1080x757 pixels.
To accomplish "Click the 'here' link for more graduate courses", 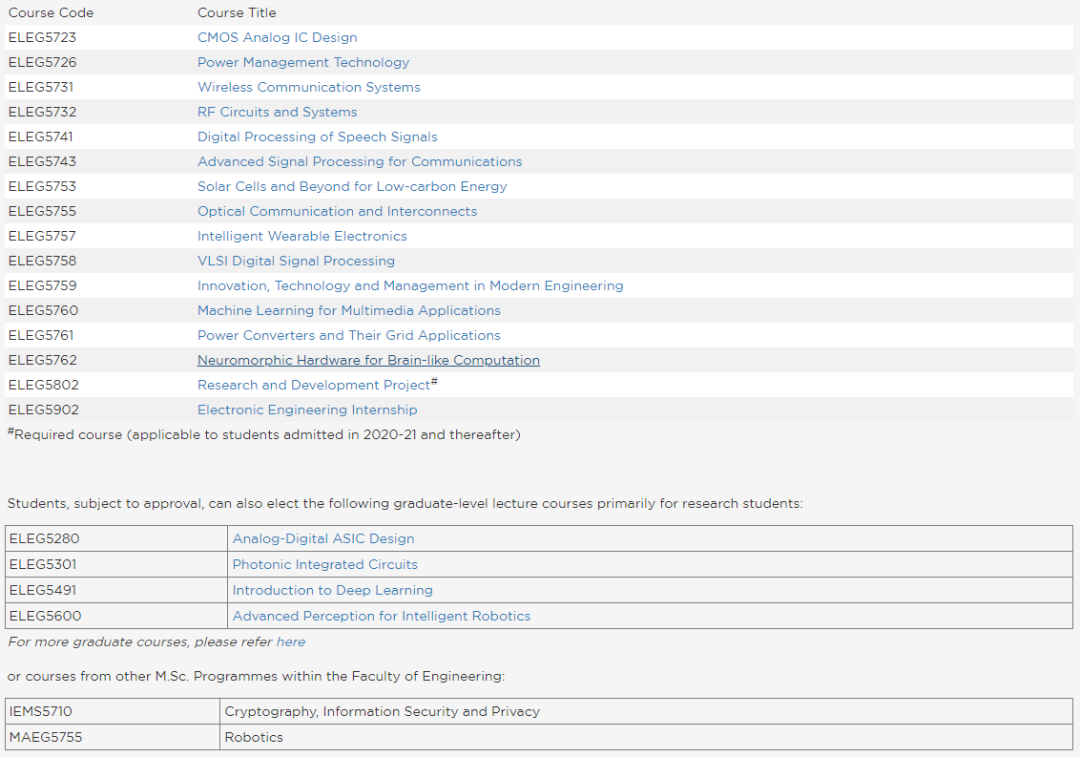I will tap(291, 641).
